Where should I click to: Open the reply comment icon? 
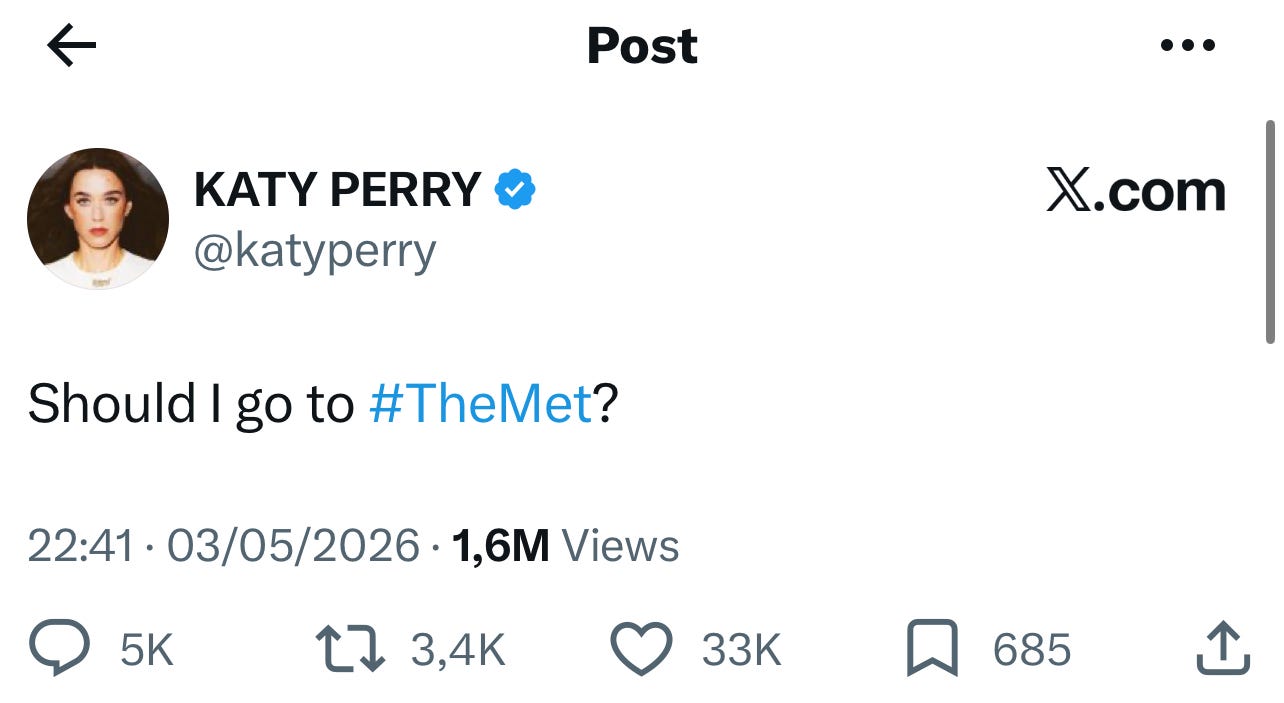(60, 649)
